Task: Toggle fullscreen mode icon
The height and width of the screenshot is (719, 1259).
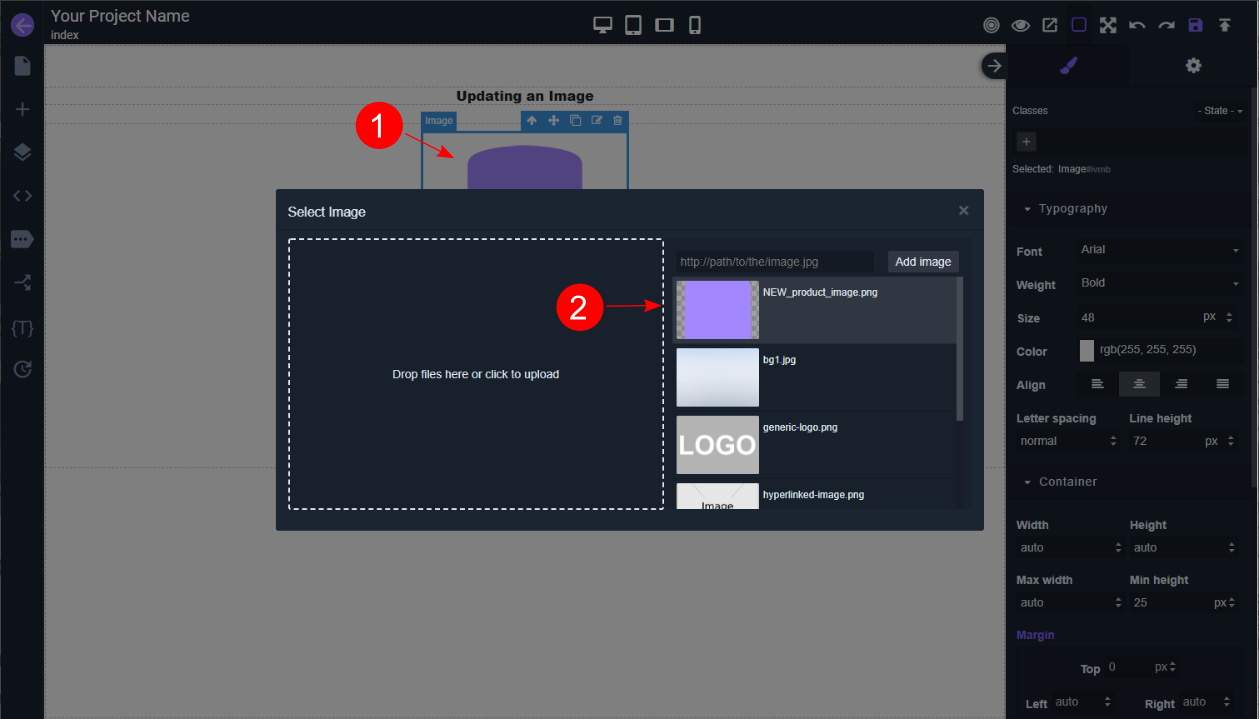Action: tap(1108, 25)
